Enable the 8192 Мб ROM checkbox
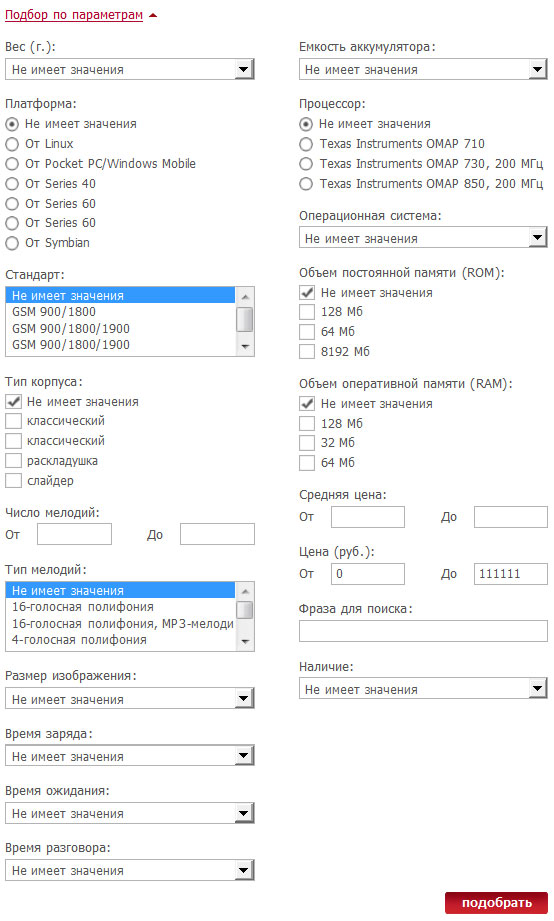Image resolution: width=554 pixels, height=921 pixels. (x=307, y=351)
